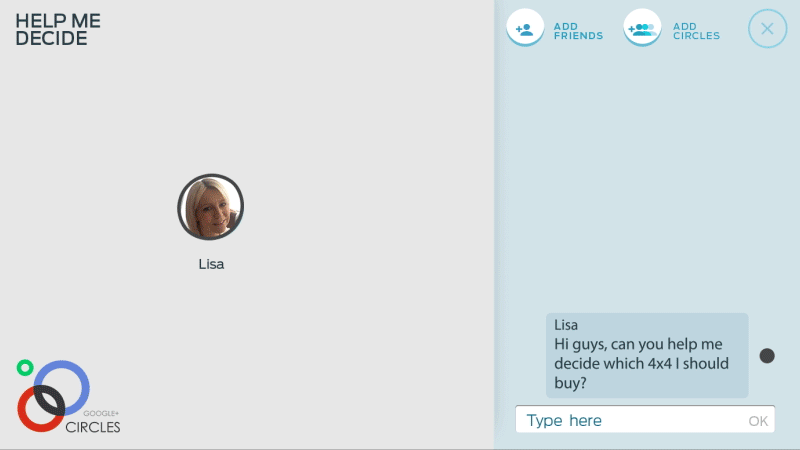Screen dimensions: 800x450
Task: Click the Add Friends person icon
Action: (525, 28)
